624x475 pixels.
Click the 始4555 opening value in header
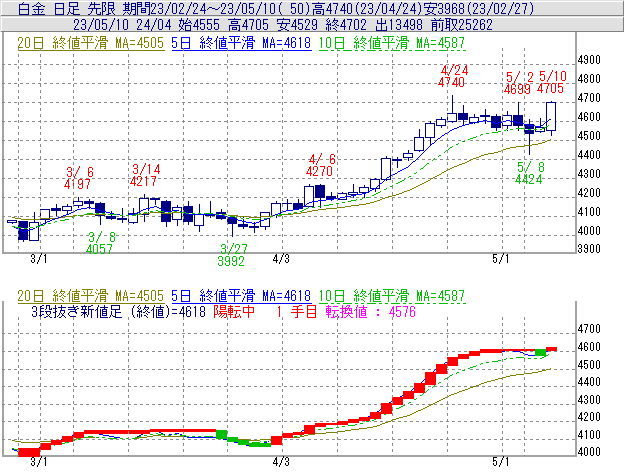pos(199,25)
